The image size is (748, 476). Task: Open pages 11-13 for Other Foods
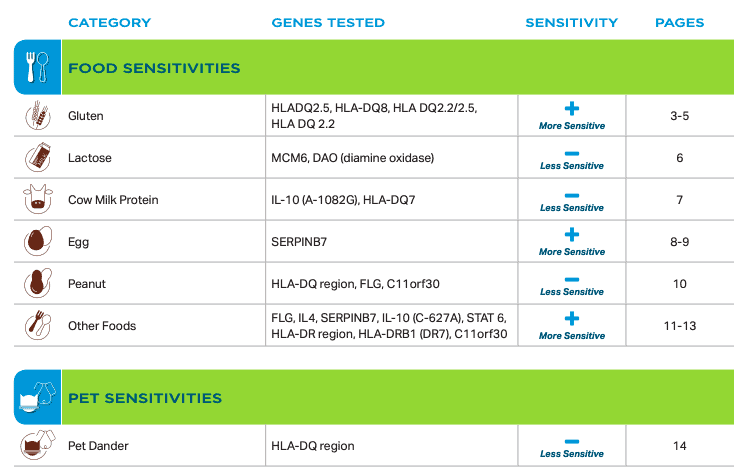[x=680, y=326]
